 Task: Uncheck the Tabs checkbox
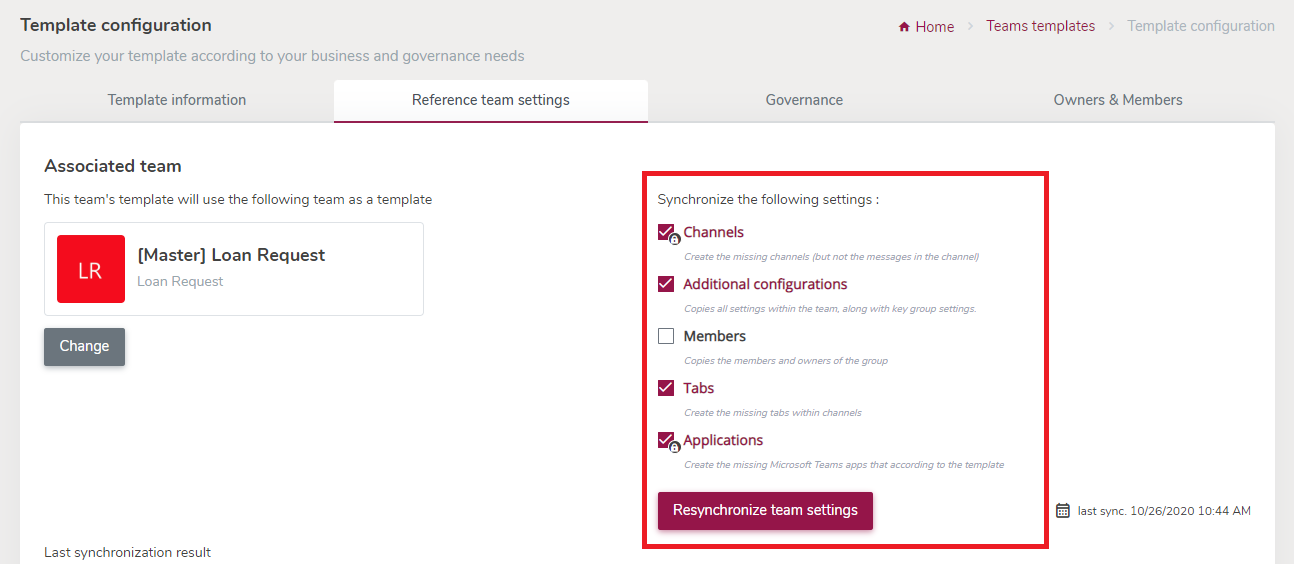666,388
